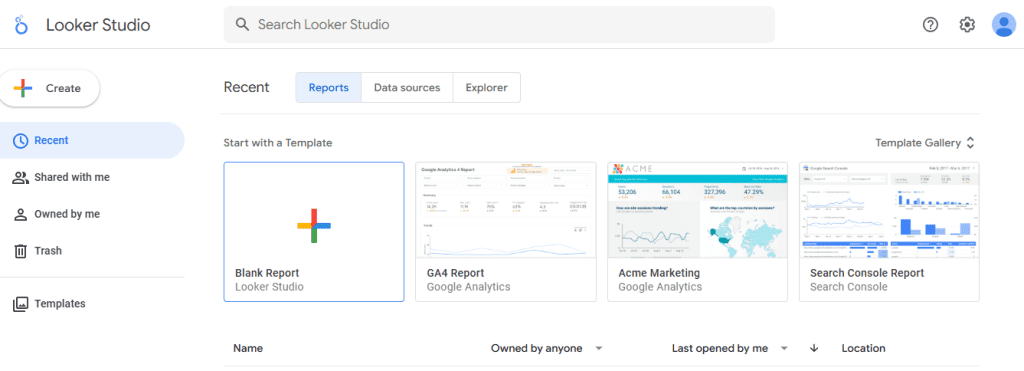The height and width of the screenshot is (371, 1024).
Task: Open the Search Console Report template
Action: coord(889,232)
